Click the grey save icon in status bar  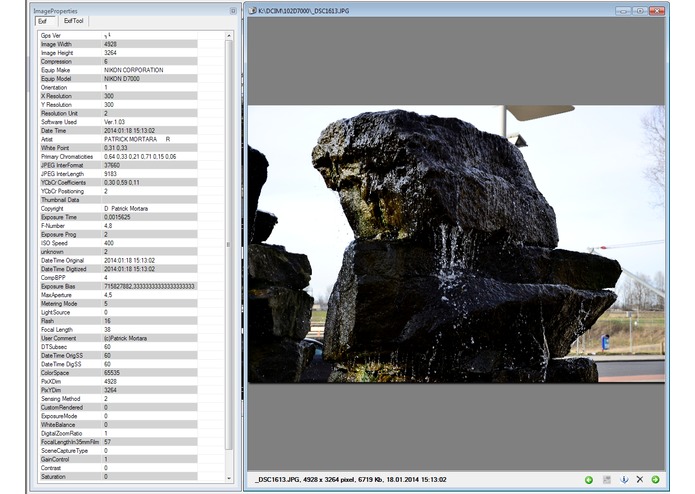coord(607,480)
